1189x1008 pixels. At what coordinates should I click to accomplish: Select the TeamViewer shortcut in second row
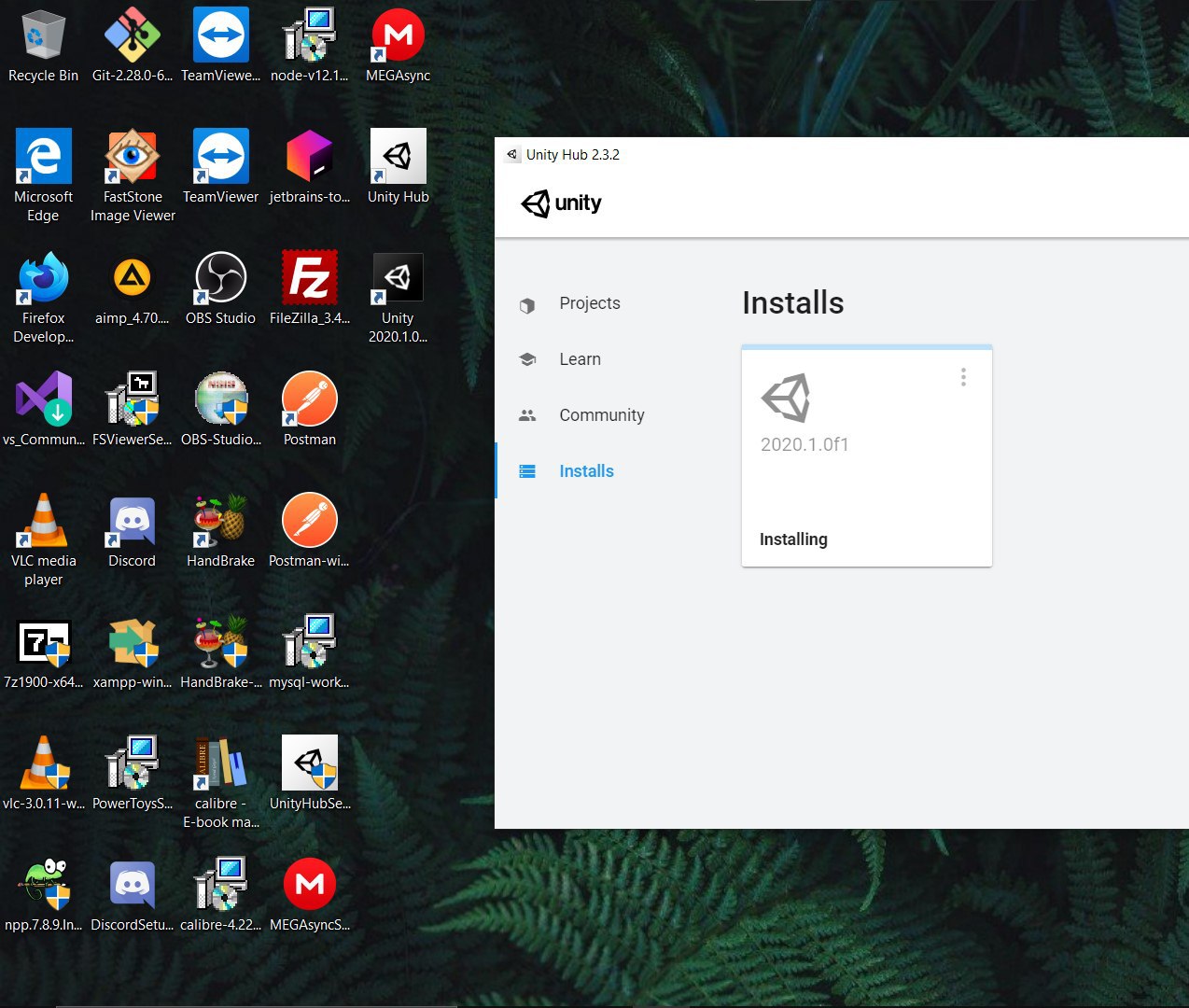pyautogui.click(x=221, y=166)
